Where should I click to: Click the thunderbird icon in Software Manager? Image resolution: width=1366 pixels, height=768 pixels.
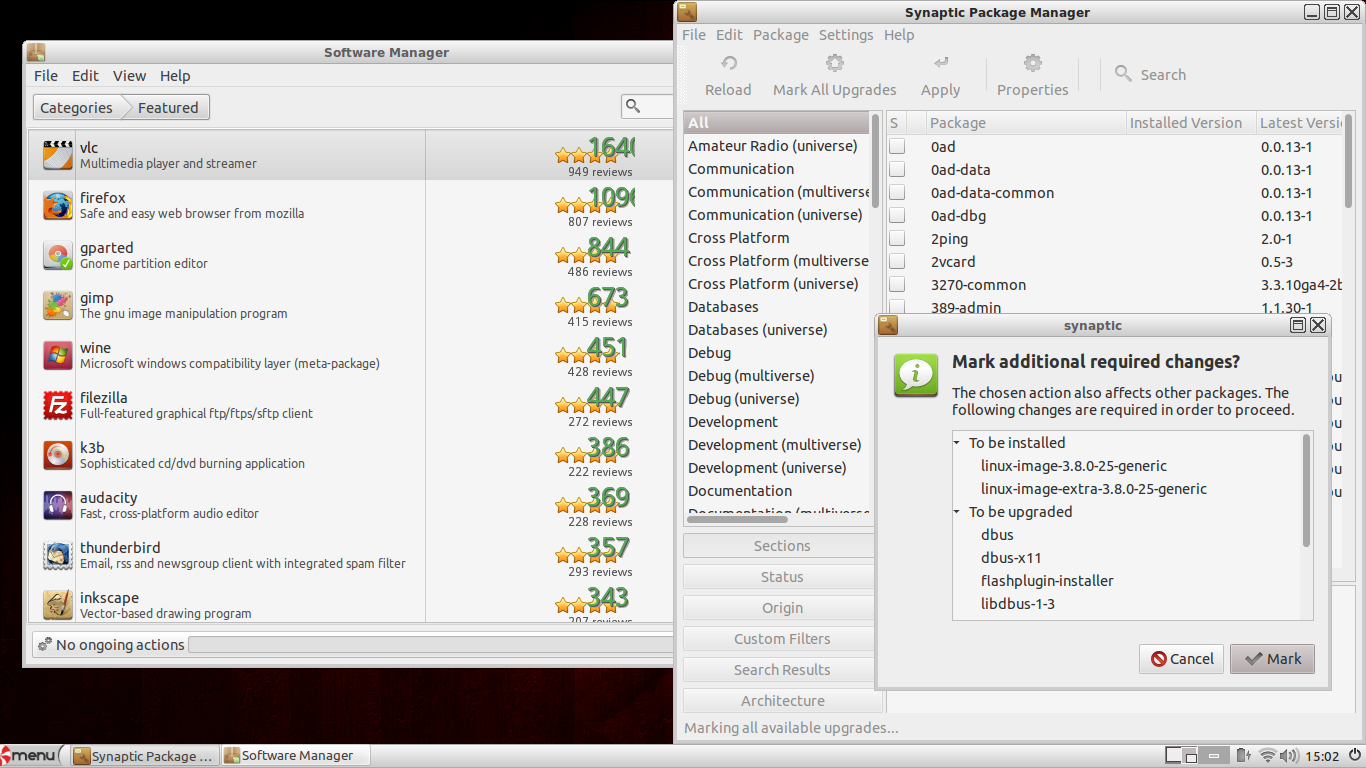click(58, 555)
